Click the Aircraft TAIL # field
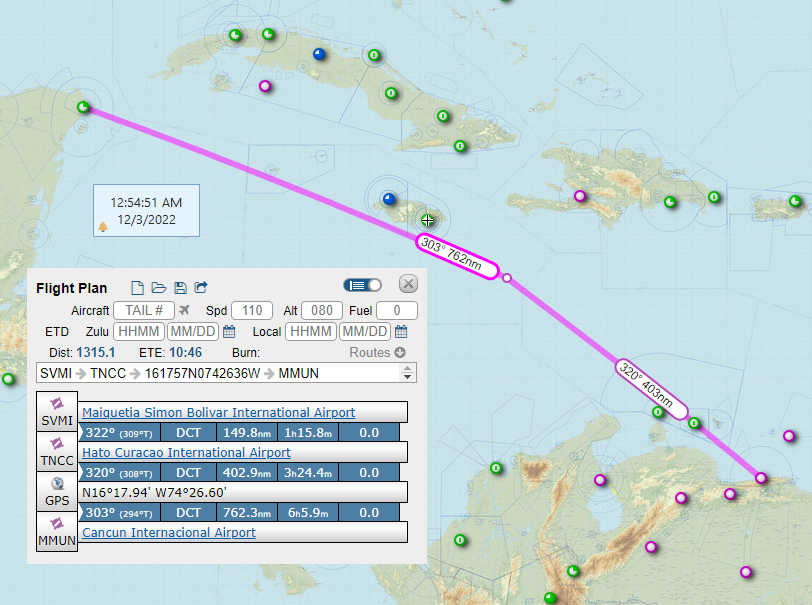Screen dimensions: 812x605 tap(144, 310)
